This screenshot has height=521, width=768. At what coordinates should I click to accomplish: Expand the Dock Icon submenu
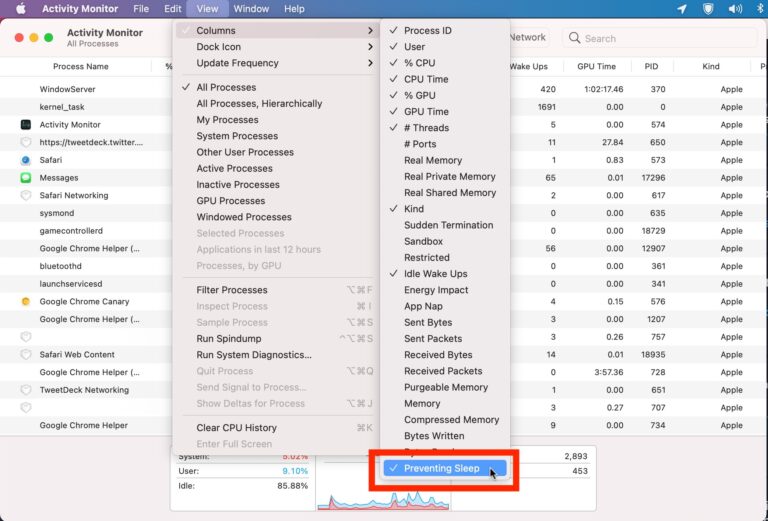pyautogui.click(x=275, y=47)
